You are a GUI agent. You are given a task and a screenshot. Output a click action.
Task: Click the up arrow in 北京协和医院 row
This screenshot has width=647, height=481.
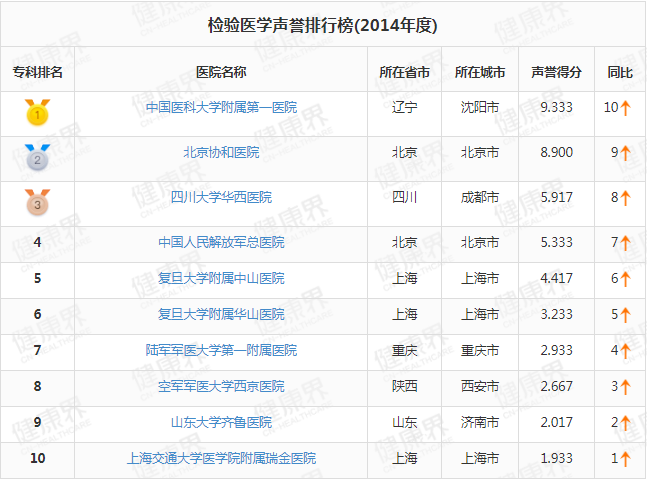click(x=626, y=153)
